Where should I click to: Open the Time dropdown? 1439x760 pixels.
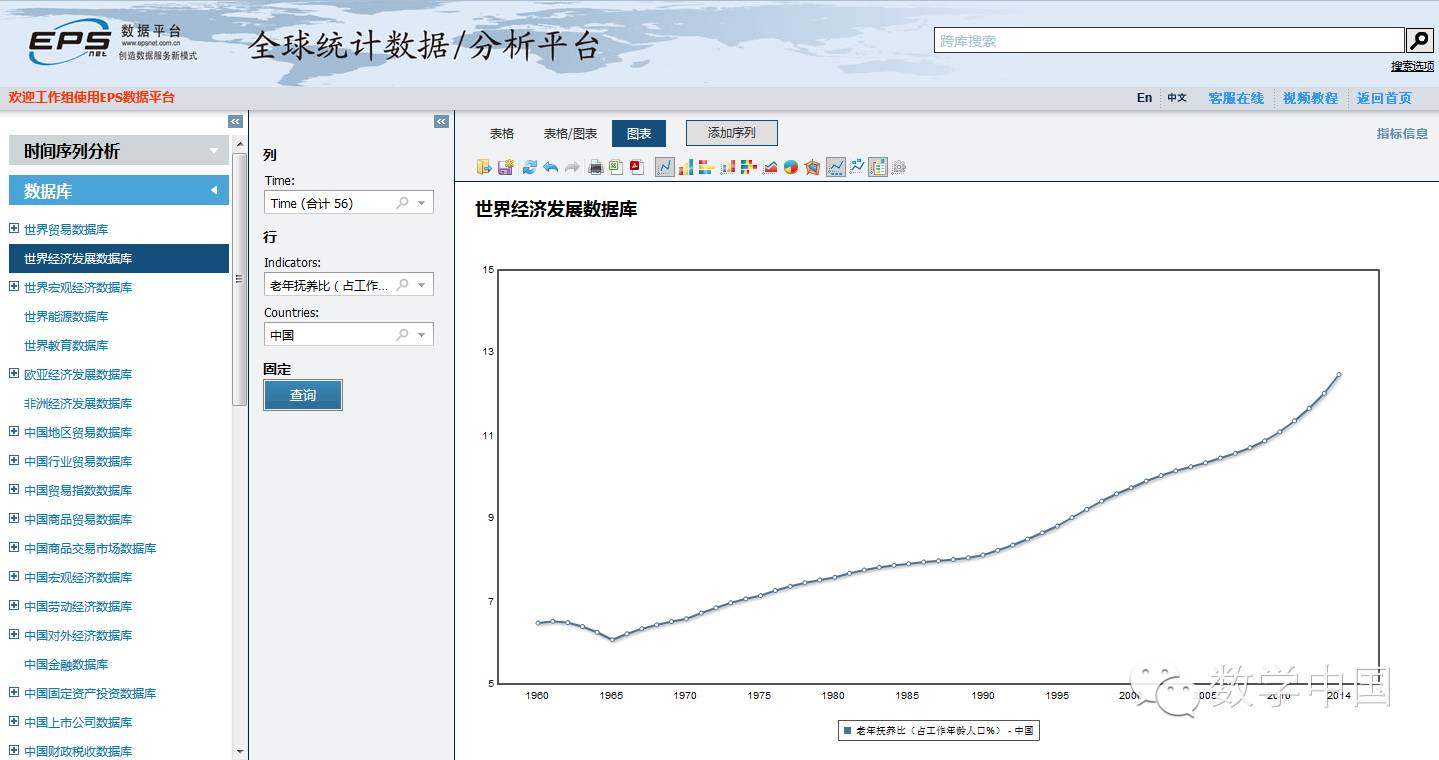pos(421,203)
